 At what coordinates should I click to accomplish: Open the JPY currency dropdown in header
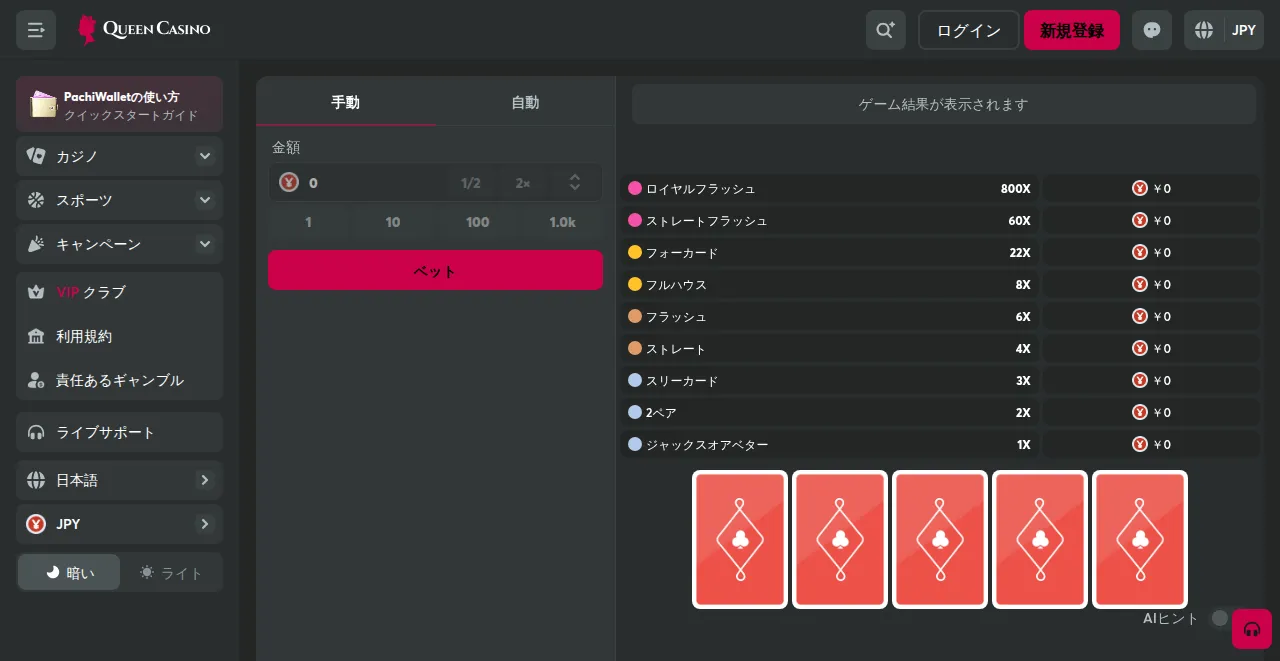(1244, 30)
